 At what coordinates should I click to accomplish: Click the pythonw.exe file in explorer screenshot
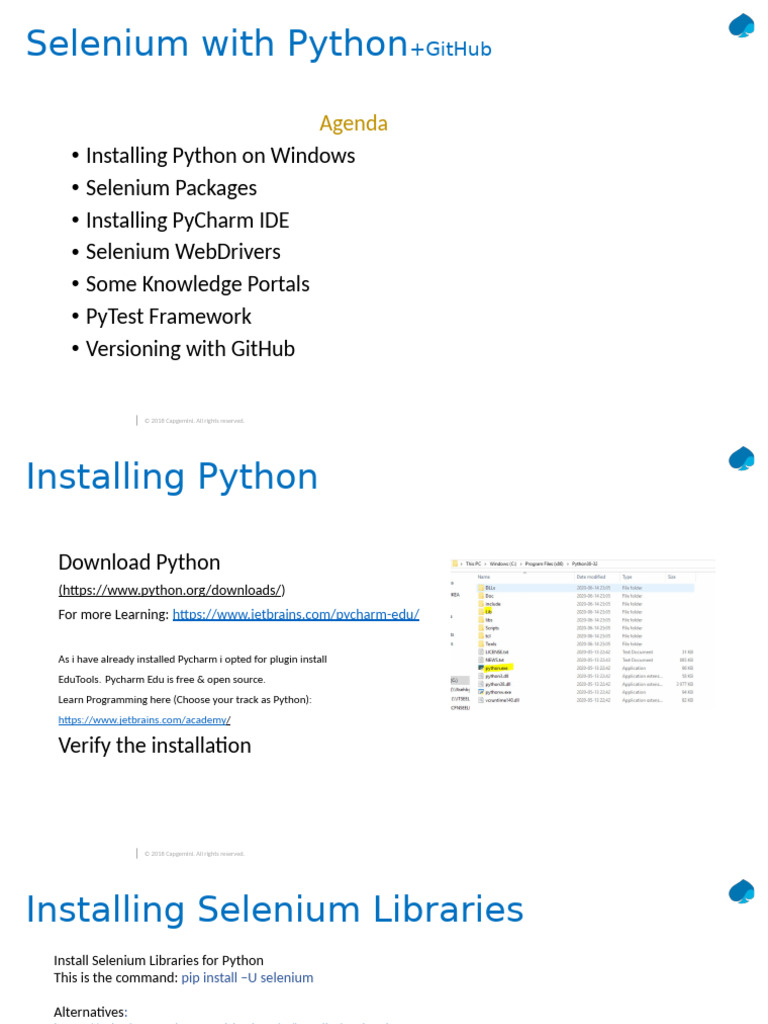(x=498, y=692)
